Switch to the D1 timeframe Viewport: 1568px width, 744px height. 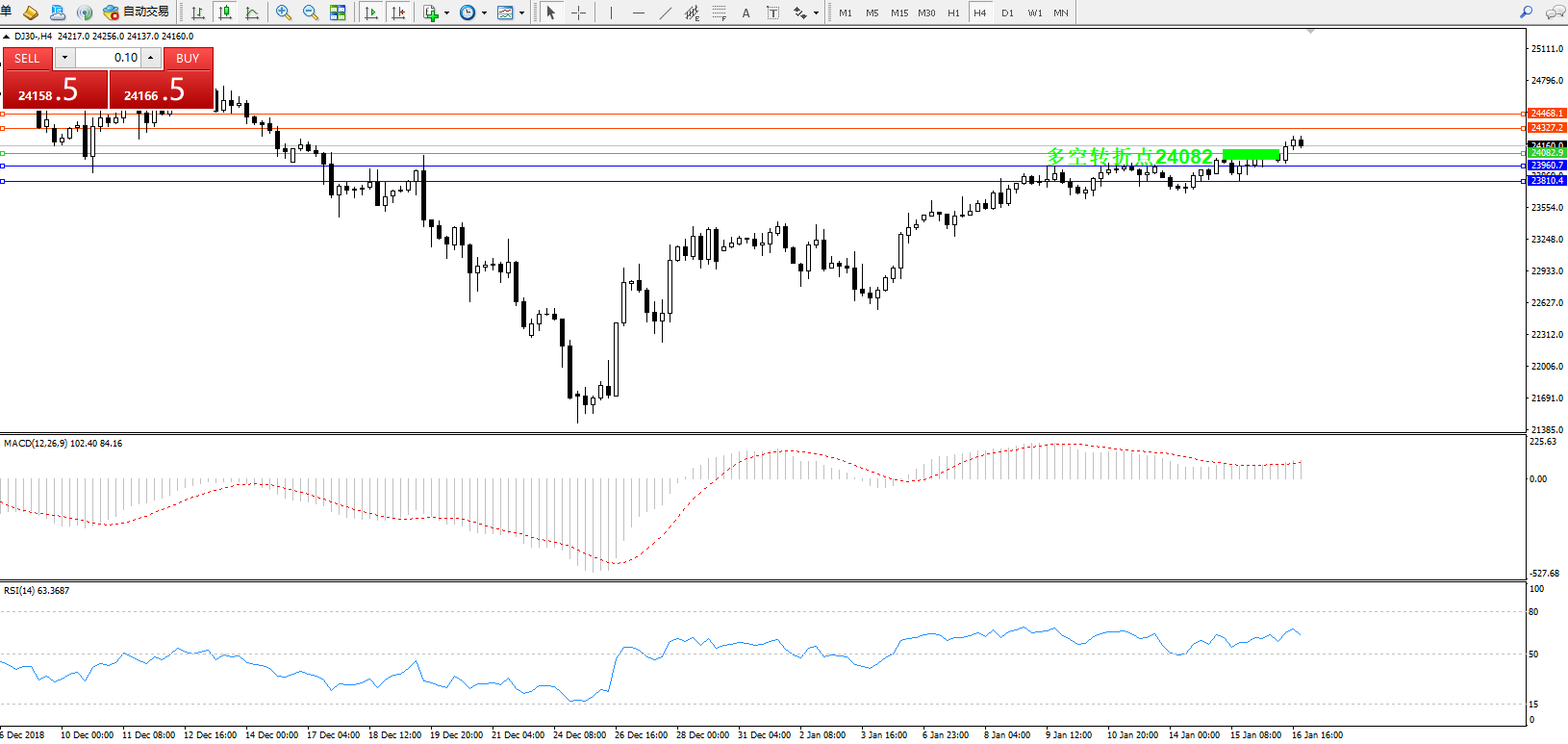coord(1007,13)
